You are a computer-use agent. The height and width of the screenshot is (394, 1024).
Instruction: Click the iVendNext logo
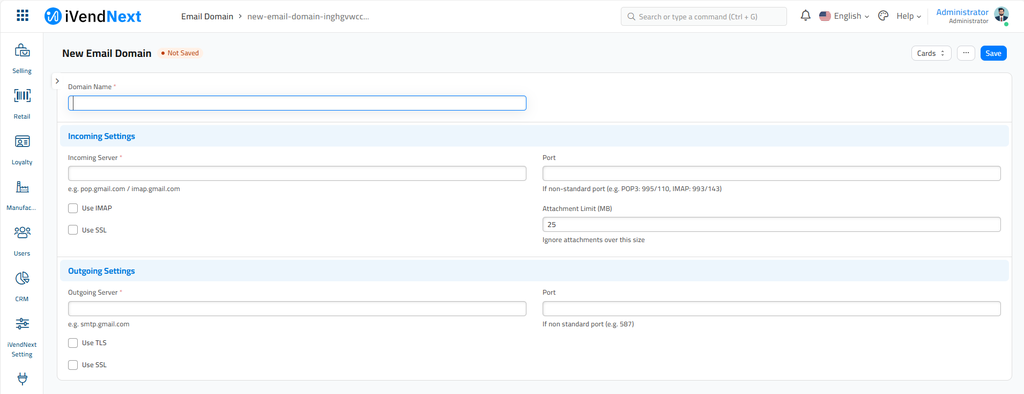tap(93, 16)
